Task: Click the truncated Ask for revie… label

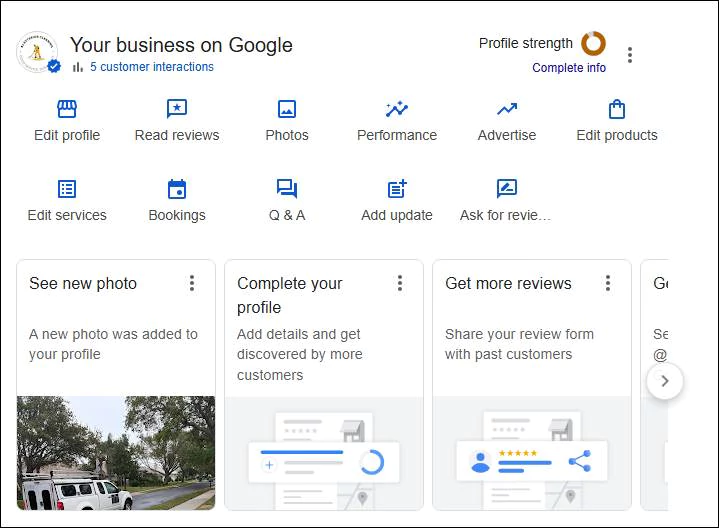Action: (x=505, y=215)
